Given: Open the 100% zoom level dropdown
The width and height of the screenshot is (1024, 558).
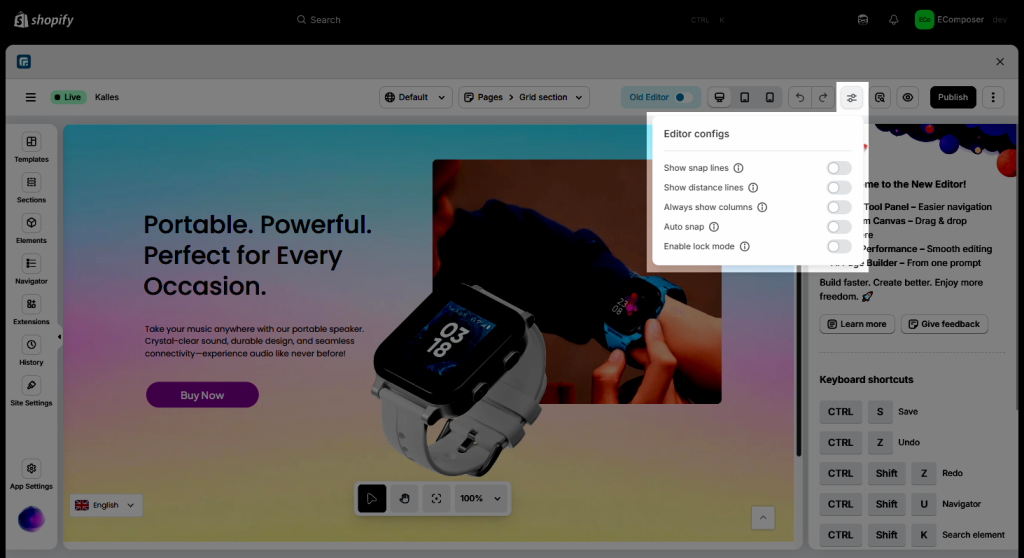Looking at the screenshot, I should 481,498.
